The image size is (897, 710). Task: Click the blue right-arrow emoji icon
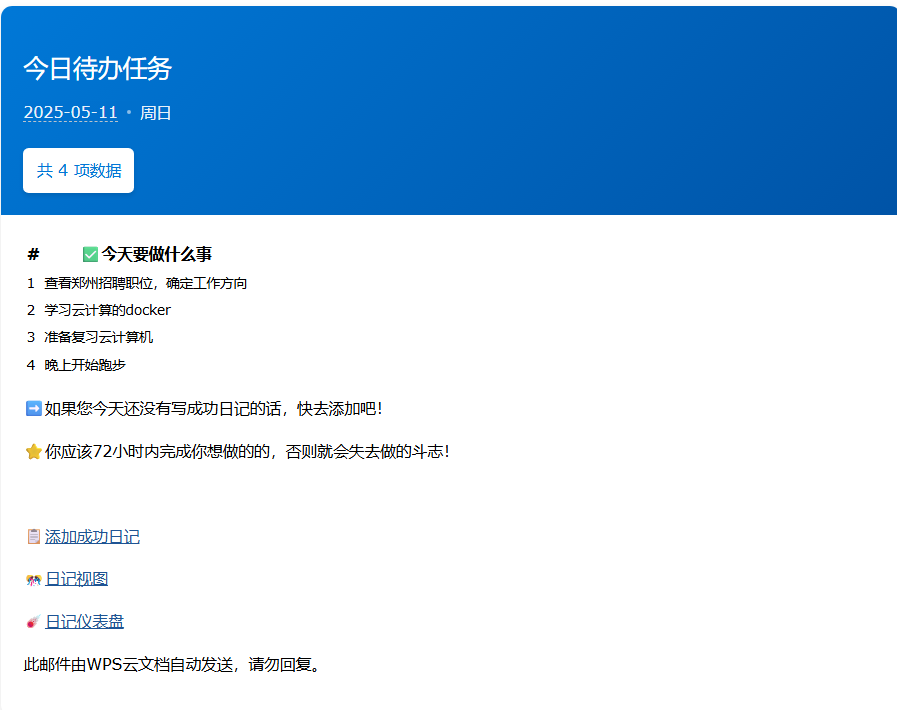click(33, 408)
